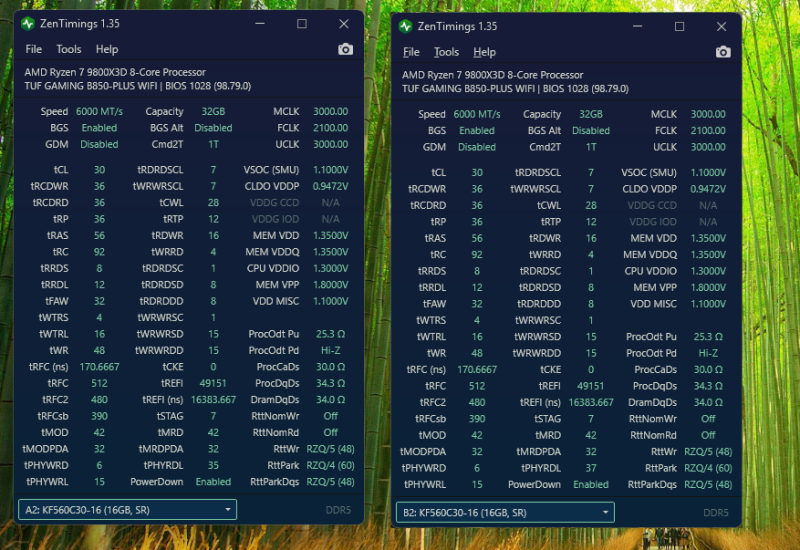
Task: Click tRFC (ns) 170.6667 value in left window
Action: pos(99,367)
